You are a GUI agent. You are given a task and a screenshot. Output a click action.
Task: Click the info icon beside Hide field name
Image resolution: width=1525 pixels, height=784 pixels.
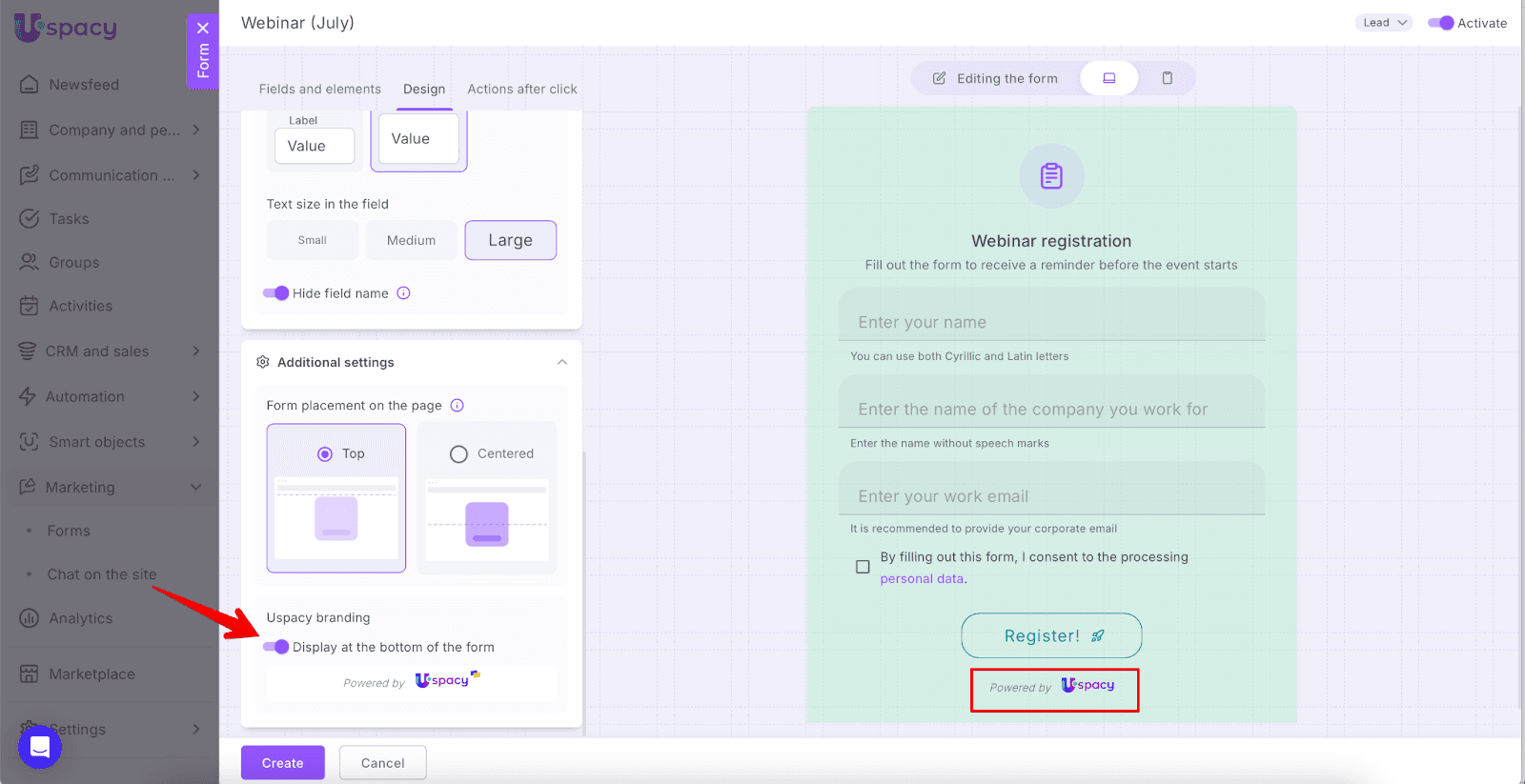(x=404, y=293)
